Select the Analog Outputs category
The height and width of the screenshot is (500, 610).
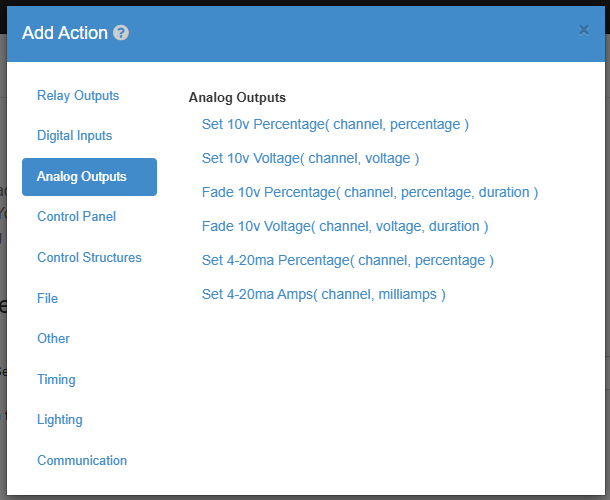(x=89, y=177)
